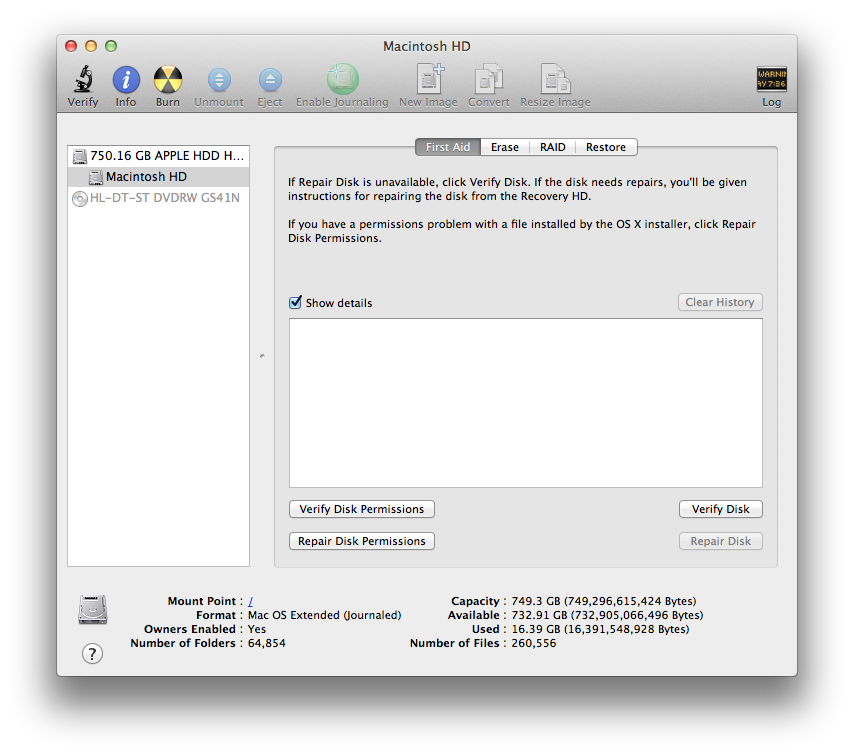854x755 pixels.
Task: Uncheck the Show details checkbox
Action: (295, 302)
